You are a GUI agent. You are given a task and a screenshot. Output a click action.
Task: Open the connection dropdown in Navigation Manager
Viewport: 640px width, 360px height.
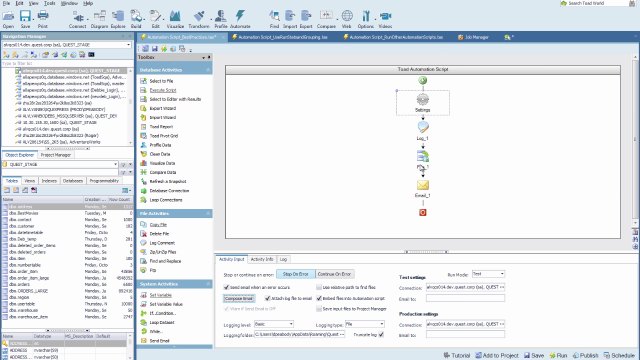pos(129,45)
